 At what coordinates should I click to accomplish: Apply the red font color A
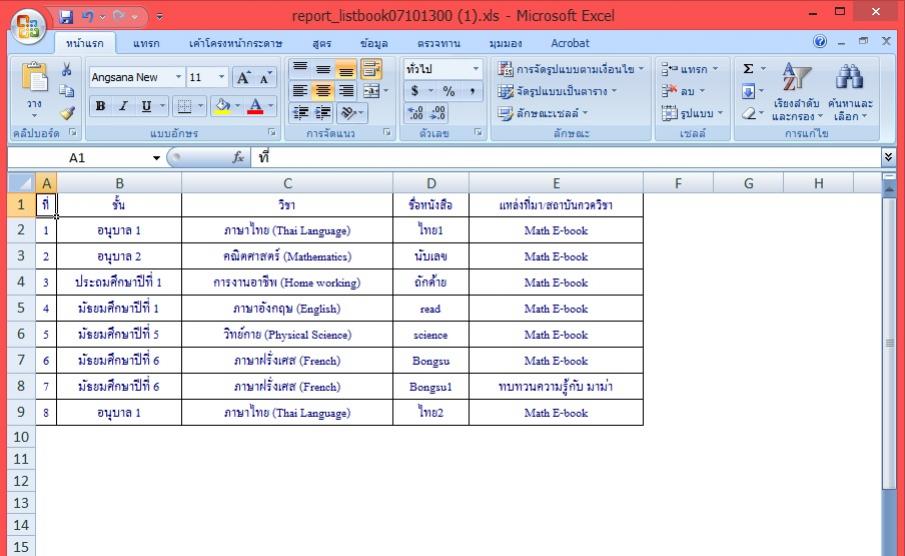pos(255,106)
